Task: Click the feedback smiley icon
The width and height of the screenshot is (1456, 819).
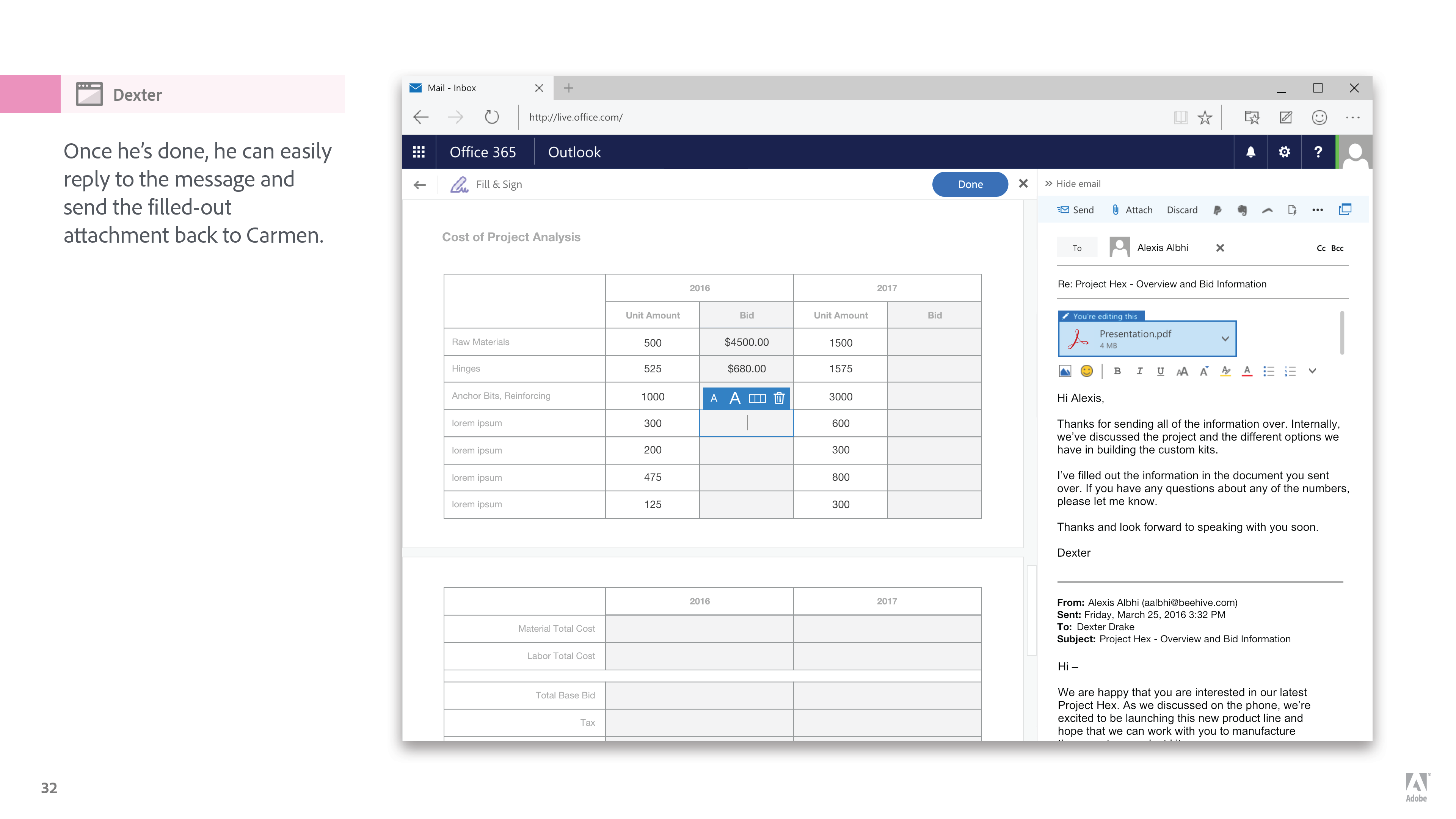Action: (x=1319, y=117)
